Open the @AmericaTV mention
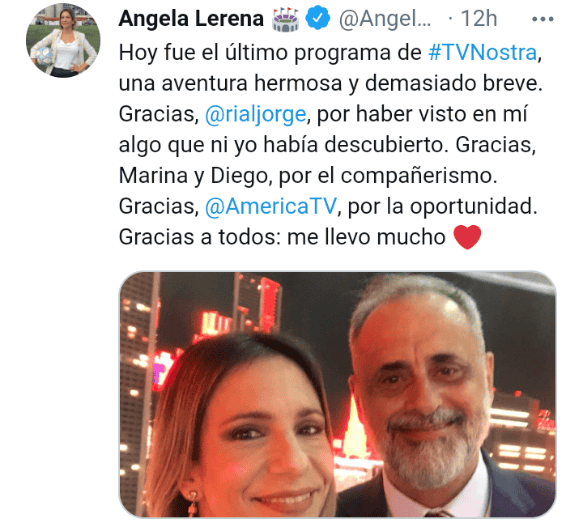The image size is (583, 523). coord(271,206)
